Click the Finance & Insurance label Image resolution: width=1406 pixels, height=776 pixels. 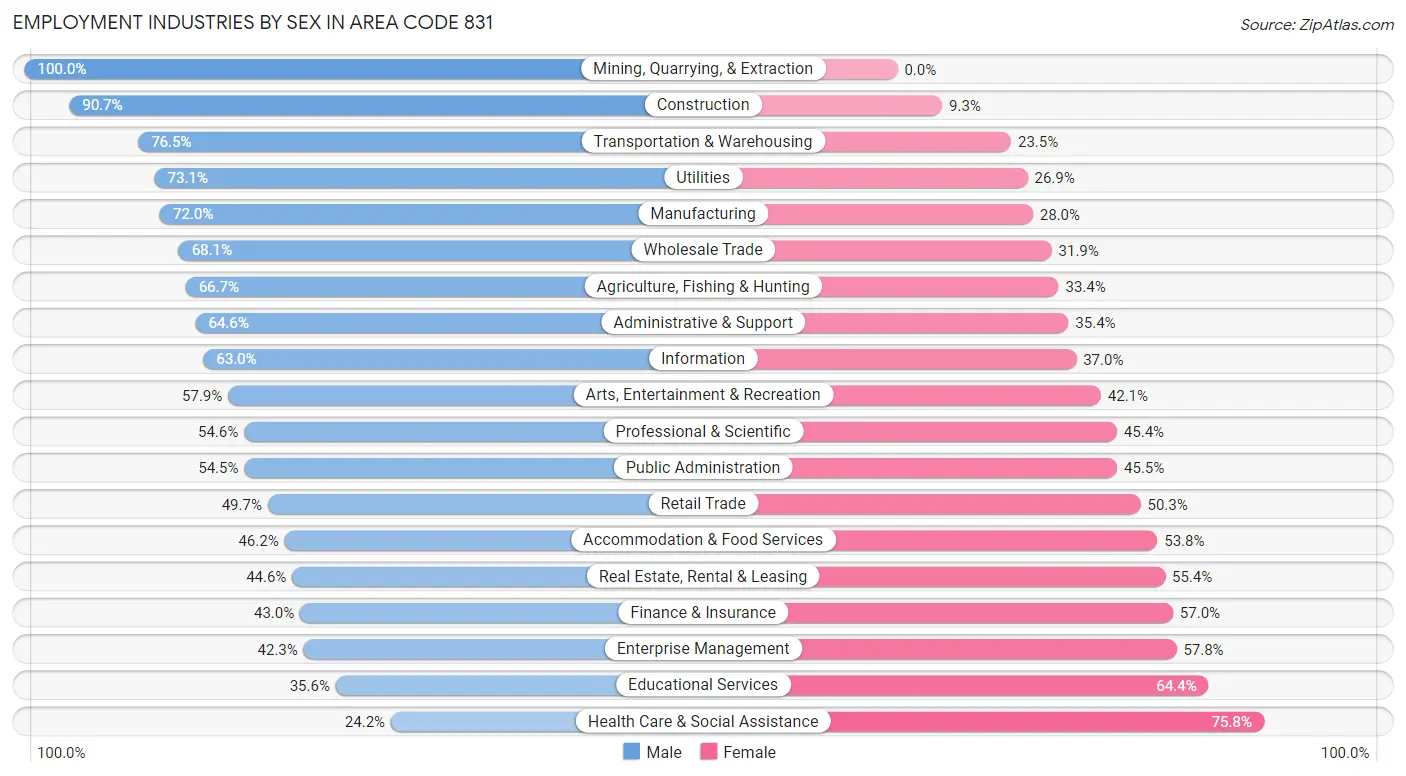tap(703, 612)
